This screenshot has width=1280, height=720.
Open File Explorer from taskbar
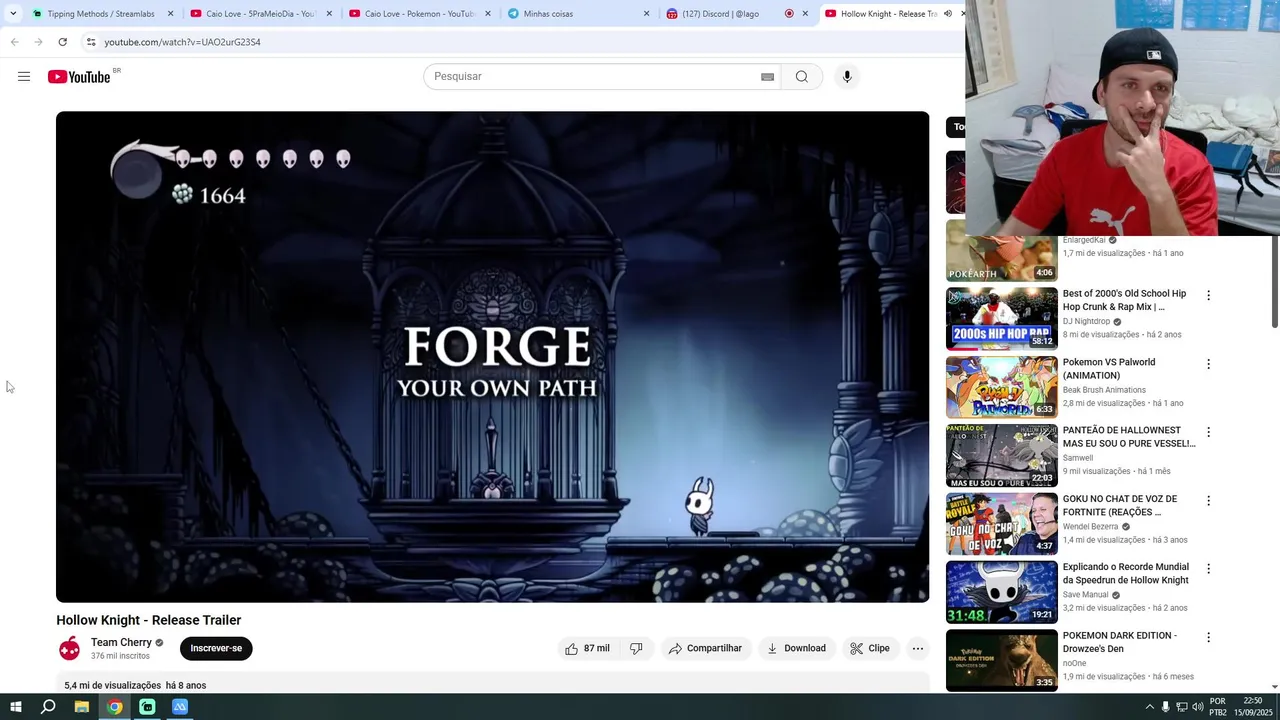click(81, 707)
